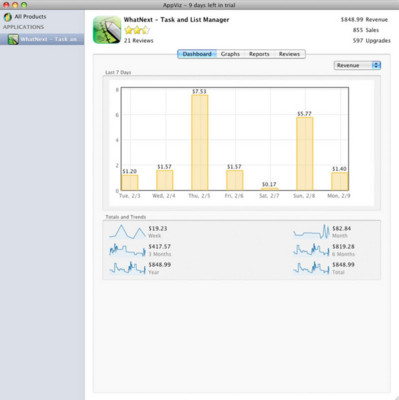This screenshot has width=399, height=400.
Task: Switch to the Reviews tab
Action: (289, 54)
